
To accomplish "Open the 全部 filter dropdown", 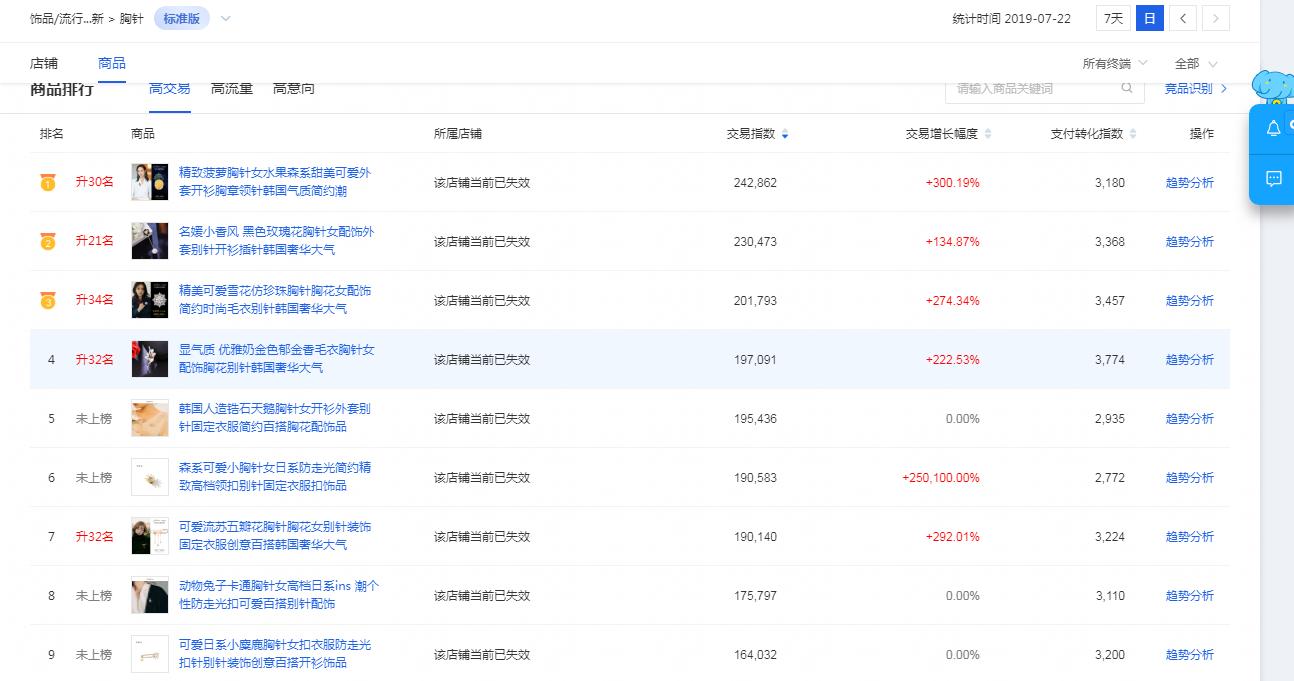I will (x=1193, y=61).
